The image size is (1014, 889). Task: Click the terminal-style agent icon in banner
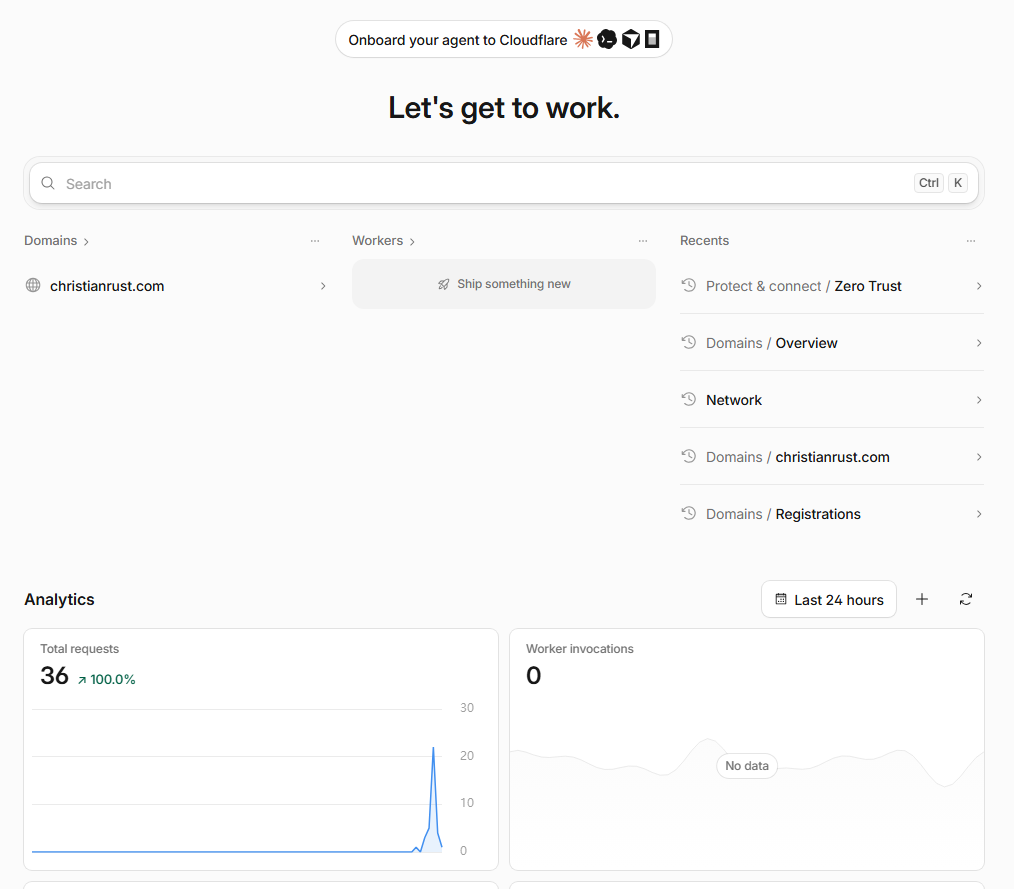click(607, 39)
